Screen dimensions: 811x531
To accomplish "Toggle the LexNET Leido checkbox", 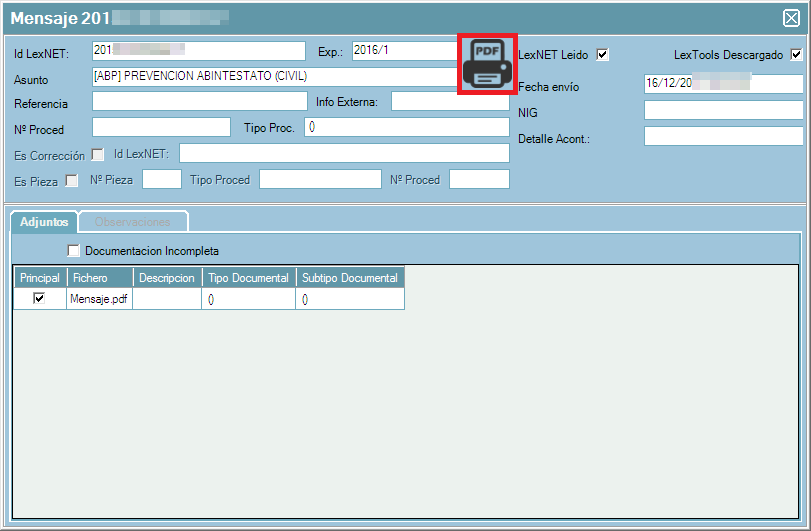I will (602, 55).
